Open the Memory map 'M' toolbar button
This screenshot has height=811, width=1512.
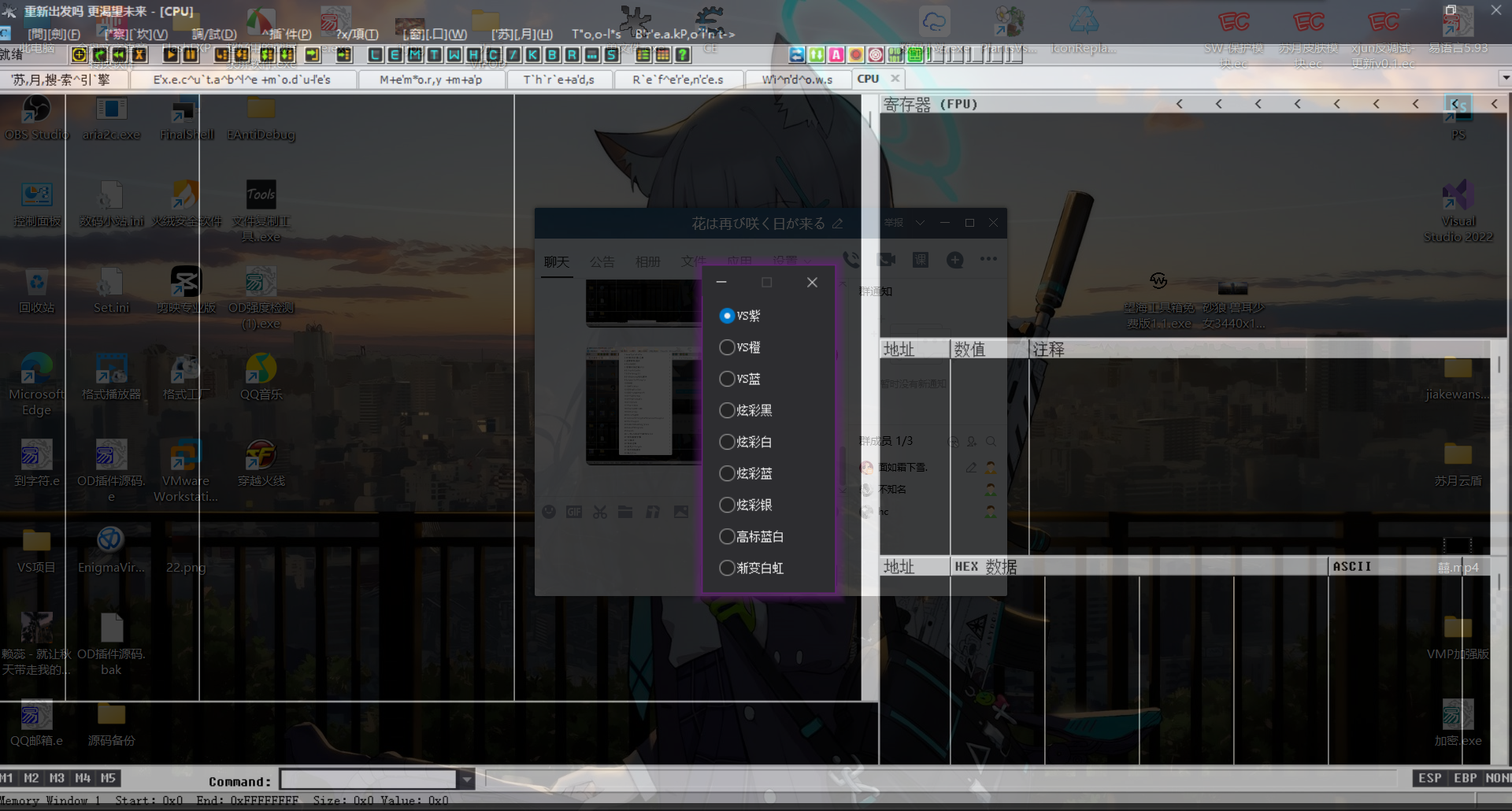coord(414,54)
